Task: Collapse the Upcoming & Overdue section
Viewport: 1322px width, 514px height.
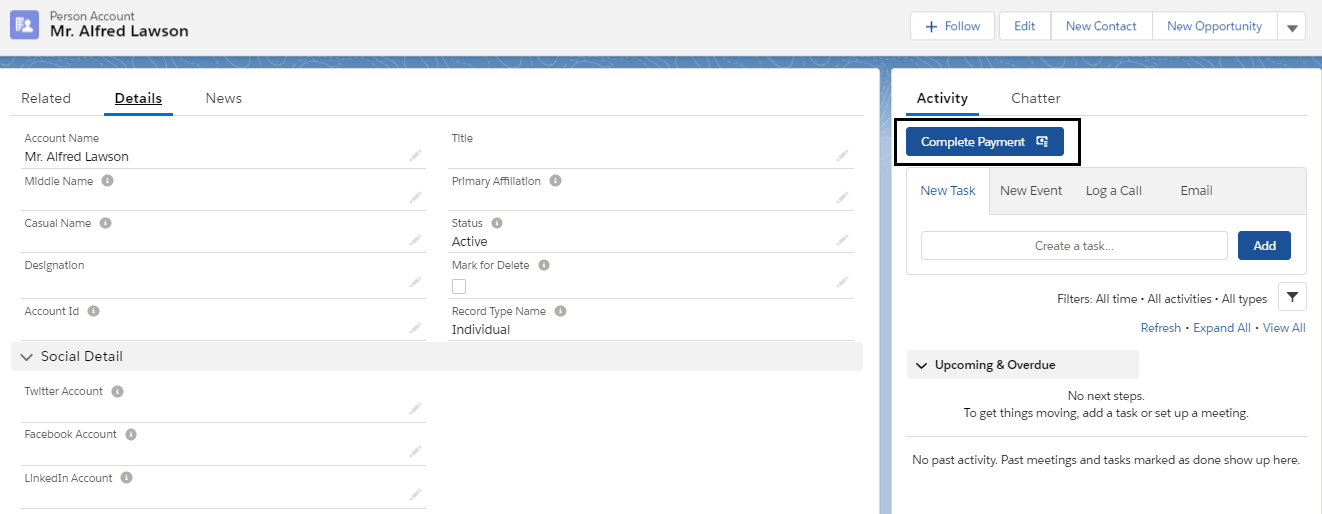Action: [920, 365]
